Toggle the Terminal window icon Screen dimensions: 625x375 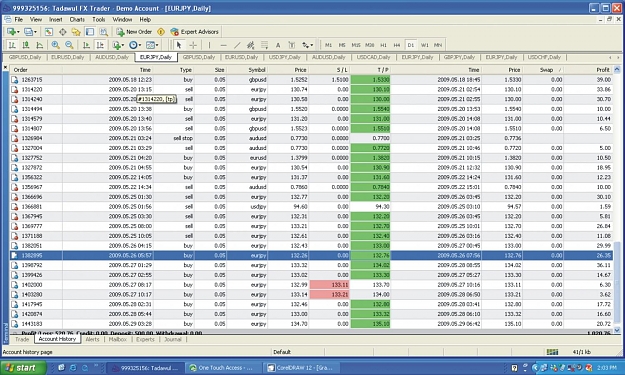tap(90, 32)
